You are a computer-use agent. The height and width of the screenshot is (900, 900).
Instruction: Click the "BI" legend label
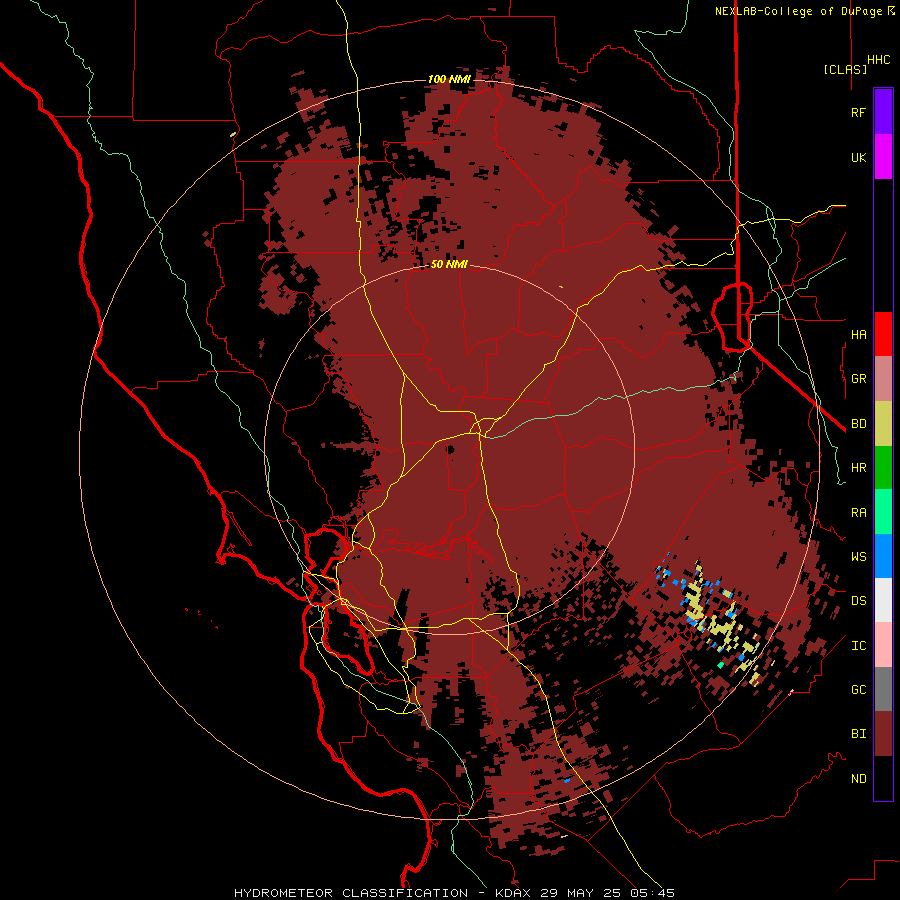858,734
